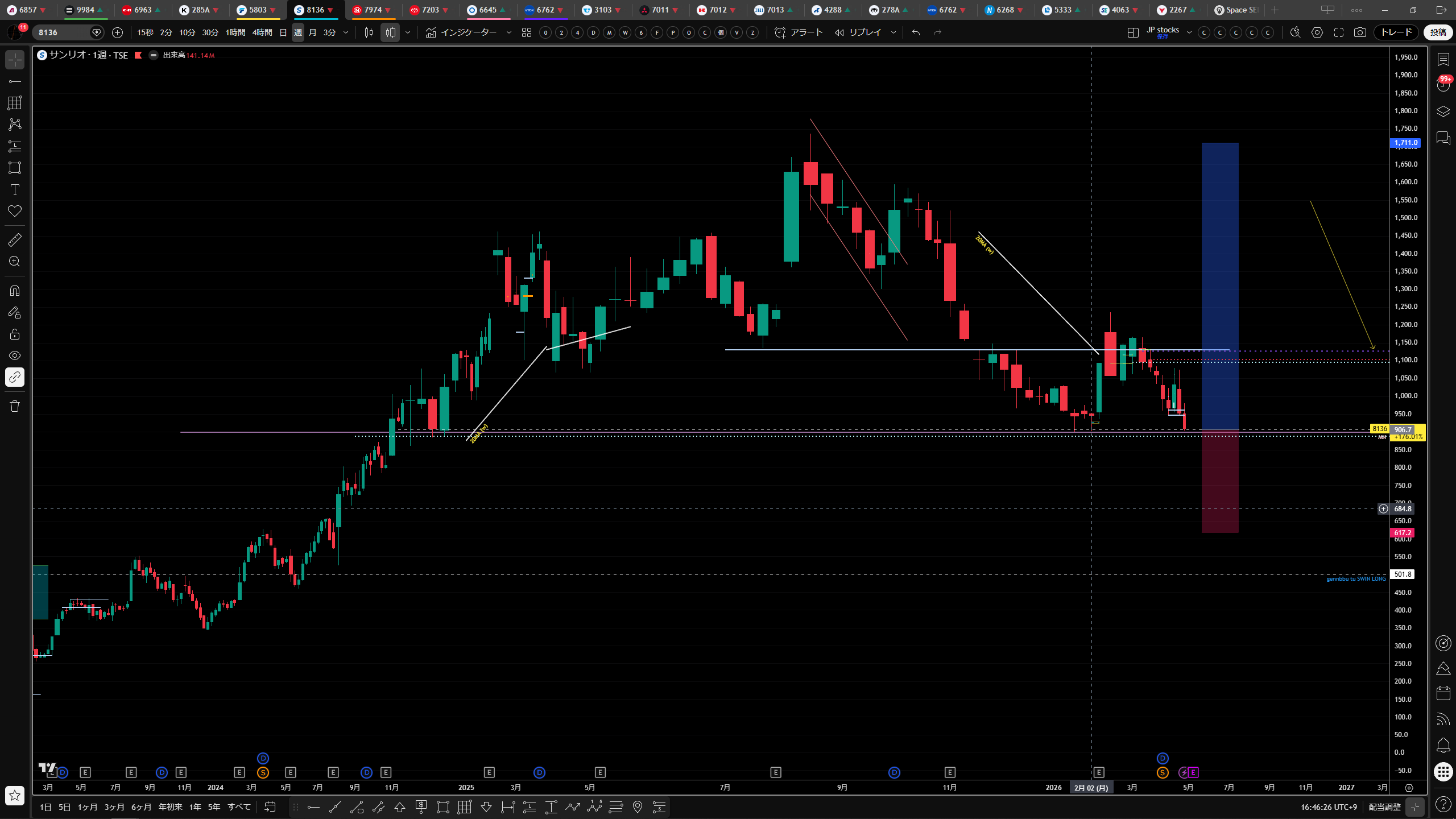1456x819 pixels.
Task: Select the 1ヶ月 date range
Action: point(88,807)
